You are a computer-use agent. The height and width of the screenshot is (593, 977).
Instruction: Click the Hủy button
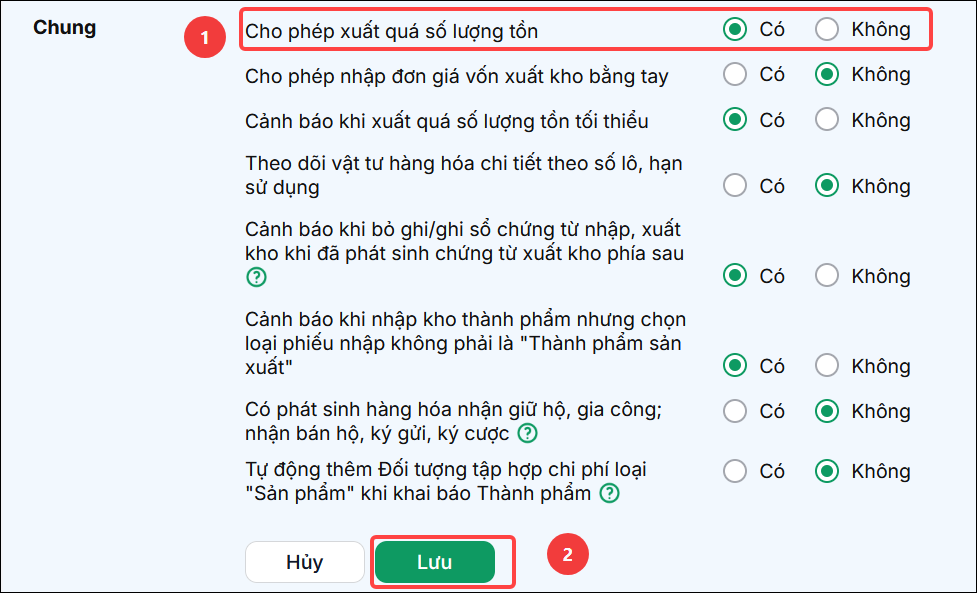(x=305, y=562)
